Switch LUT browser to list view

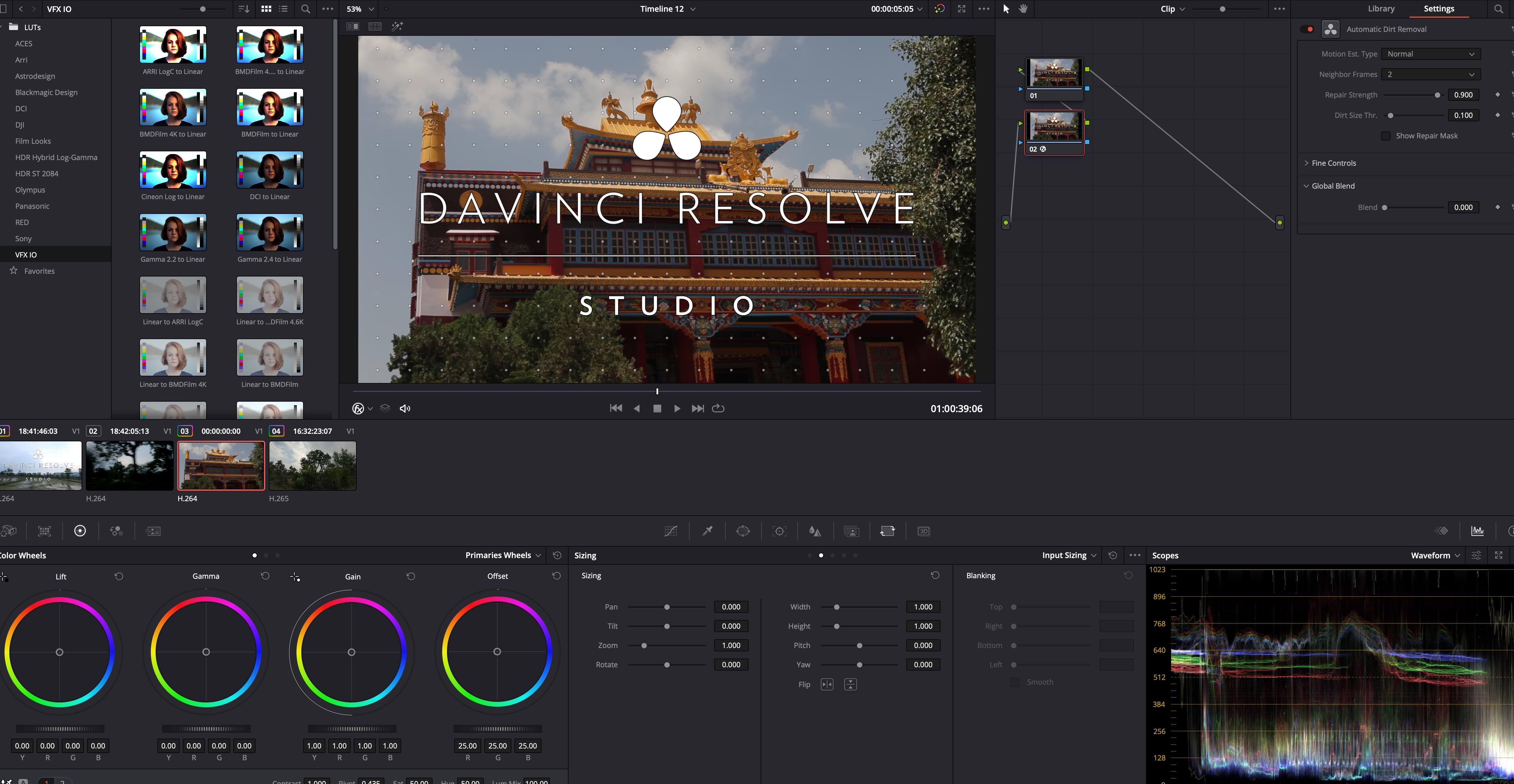click(283, 9)
